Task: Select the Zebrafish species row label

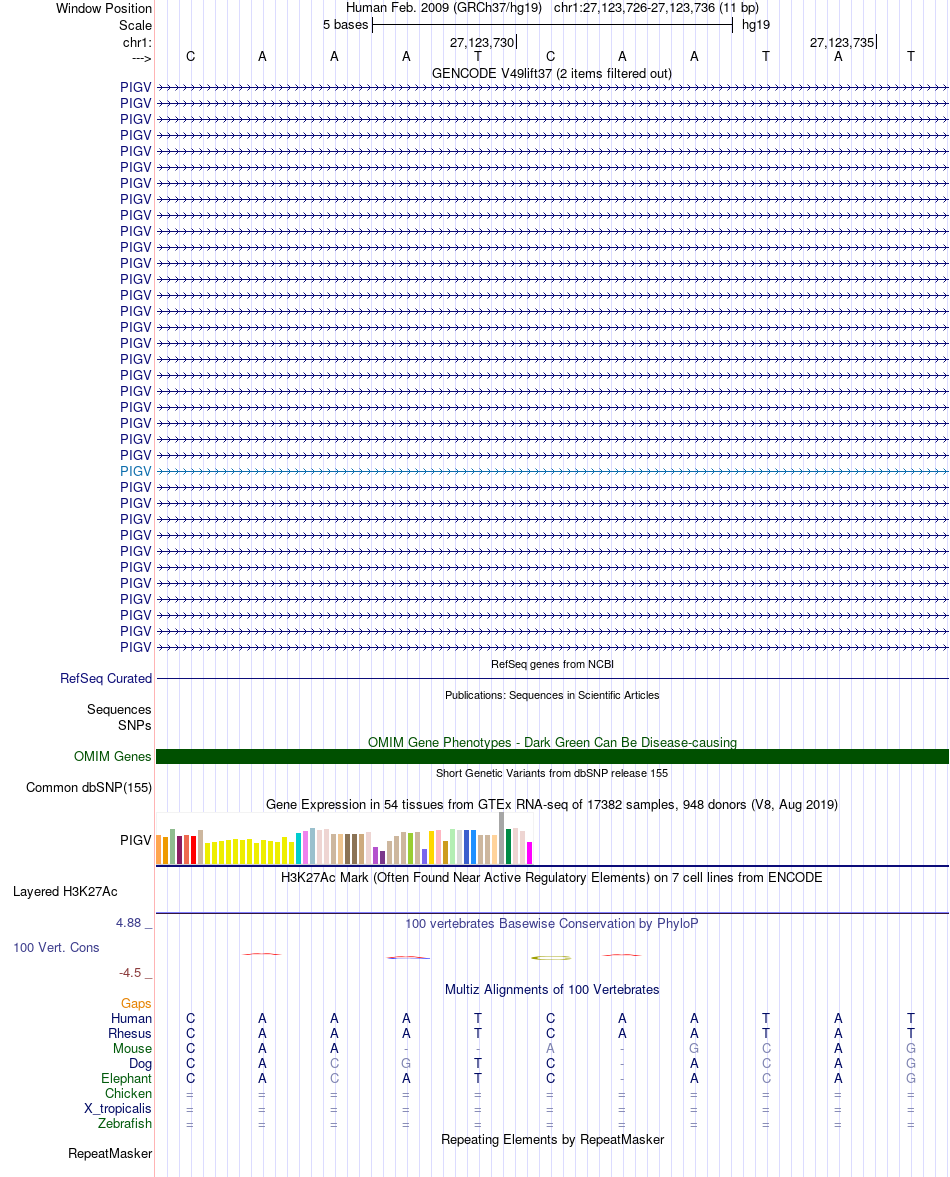Action: coord(125,1124)
